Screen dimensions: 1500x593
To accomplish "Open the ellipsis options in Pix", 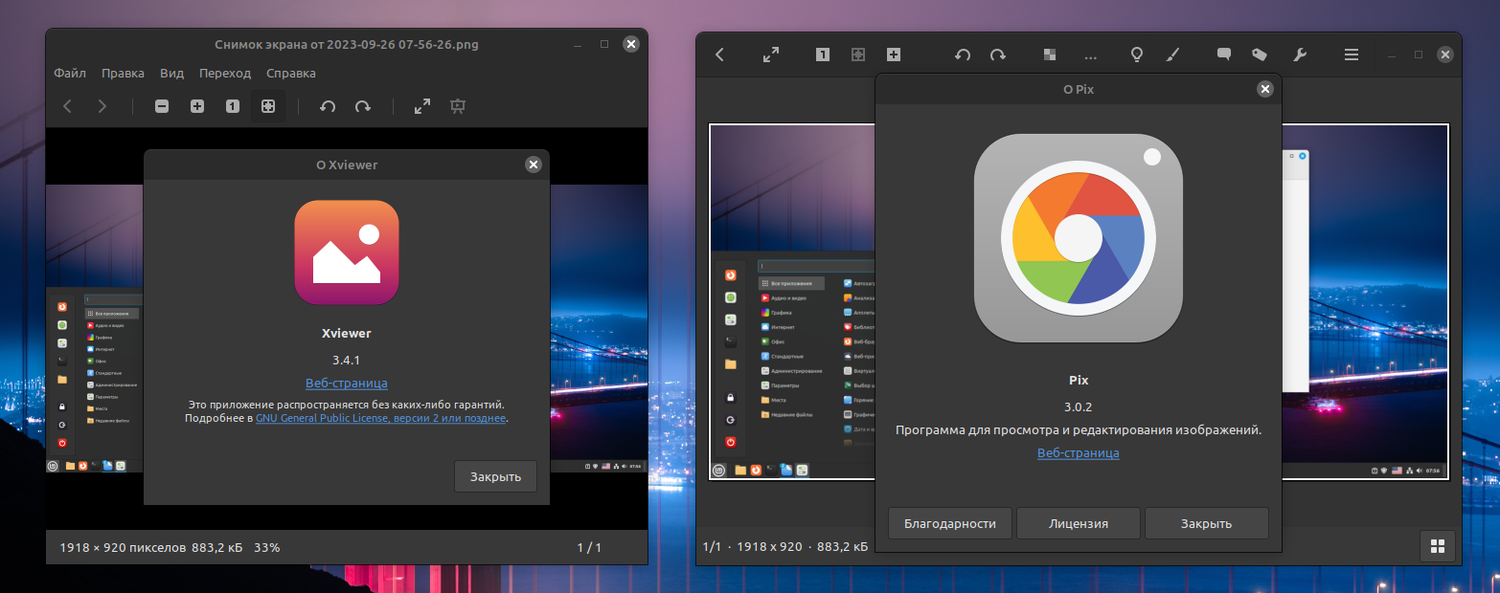I will coord(1090,55).
